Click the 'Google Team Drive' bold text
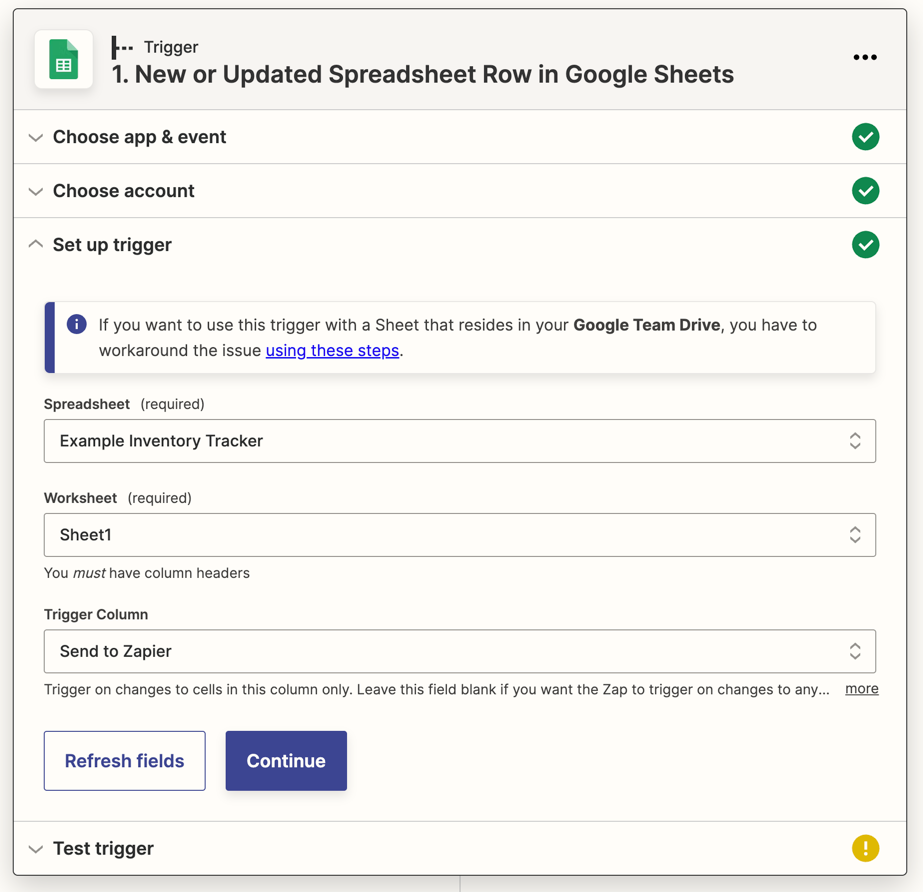The image size is (923, 892). tap(647, 325)
